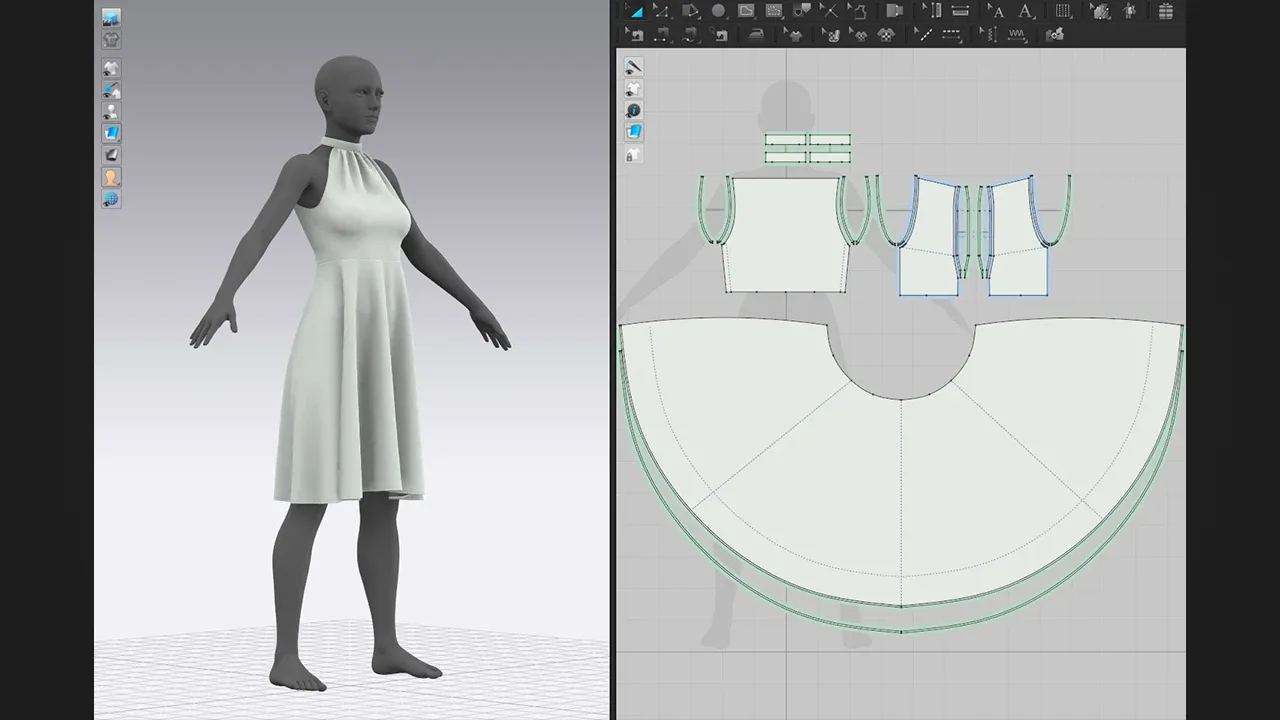Click the last icon in second toolbar row
The height and width of the screenshot is (720, 1280).
(x=1054, y=34)
